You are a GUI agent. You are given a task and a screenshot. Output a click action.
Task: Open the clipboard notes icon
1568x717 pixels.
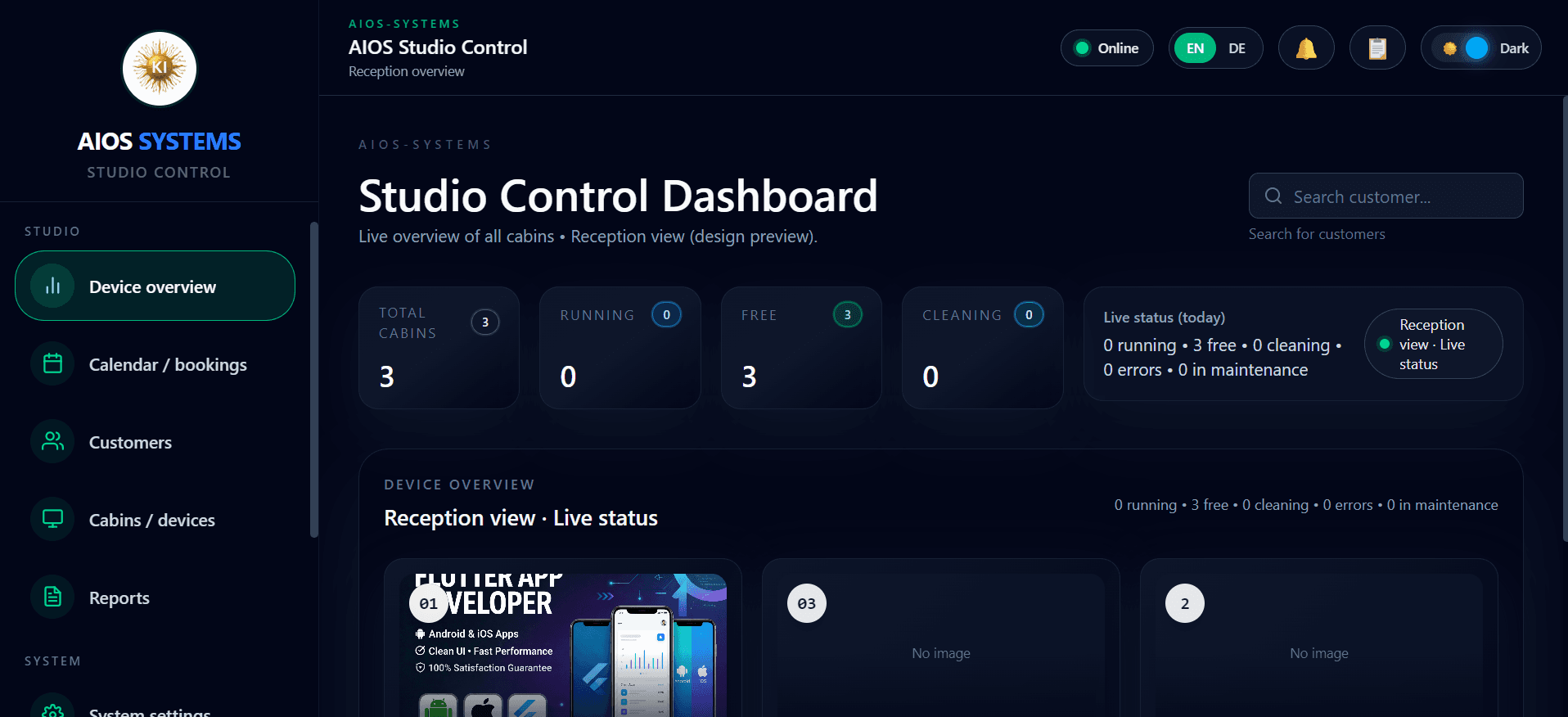(1377, 48)
